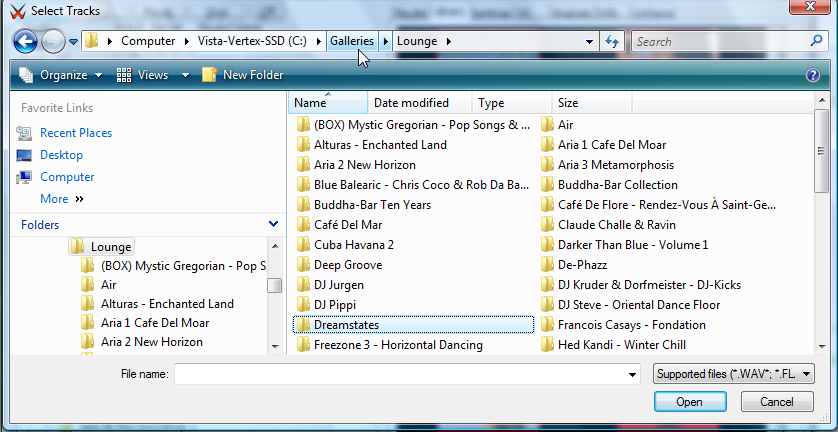Open Help with the question mark icon
The width and height of the screenshot is (838, 432).
point(812,75)
